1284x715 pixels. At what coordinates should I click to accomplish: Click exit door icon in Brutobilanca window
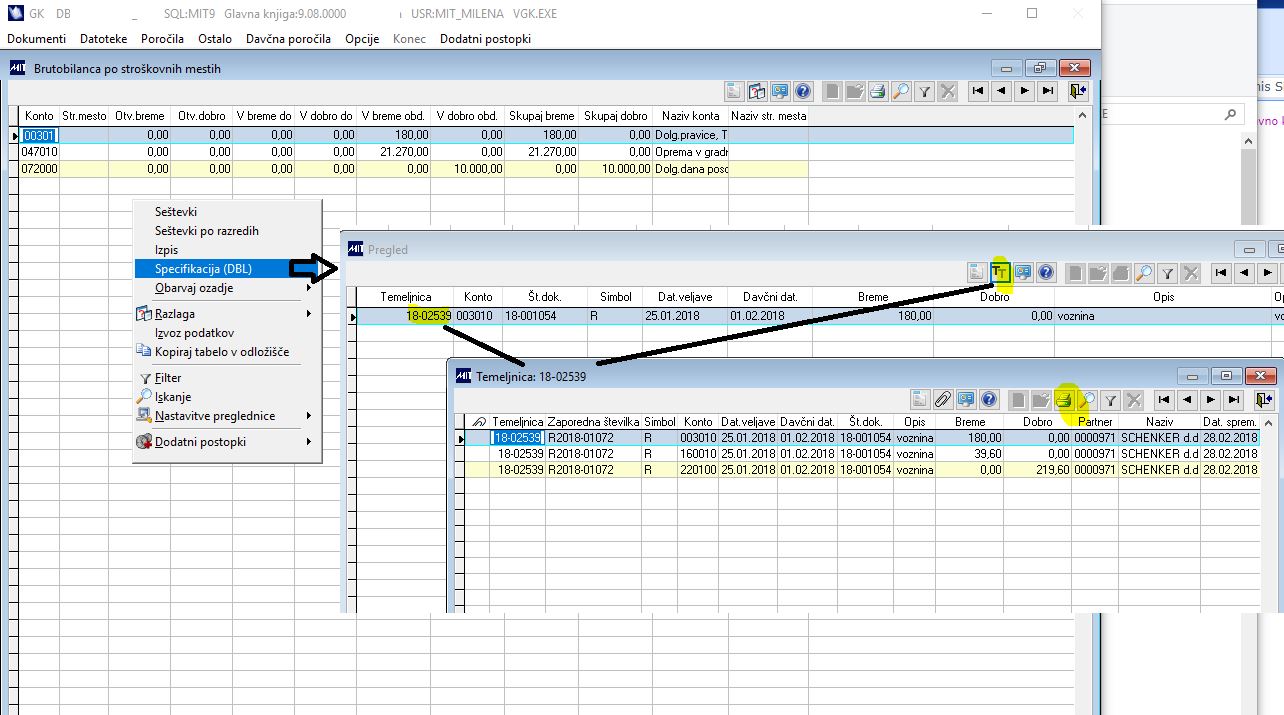pos(1077,91)
